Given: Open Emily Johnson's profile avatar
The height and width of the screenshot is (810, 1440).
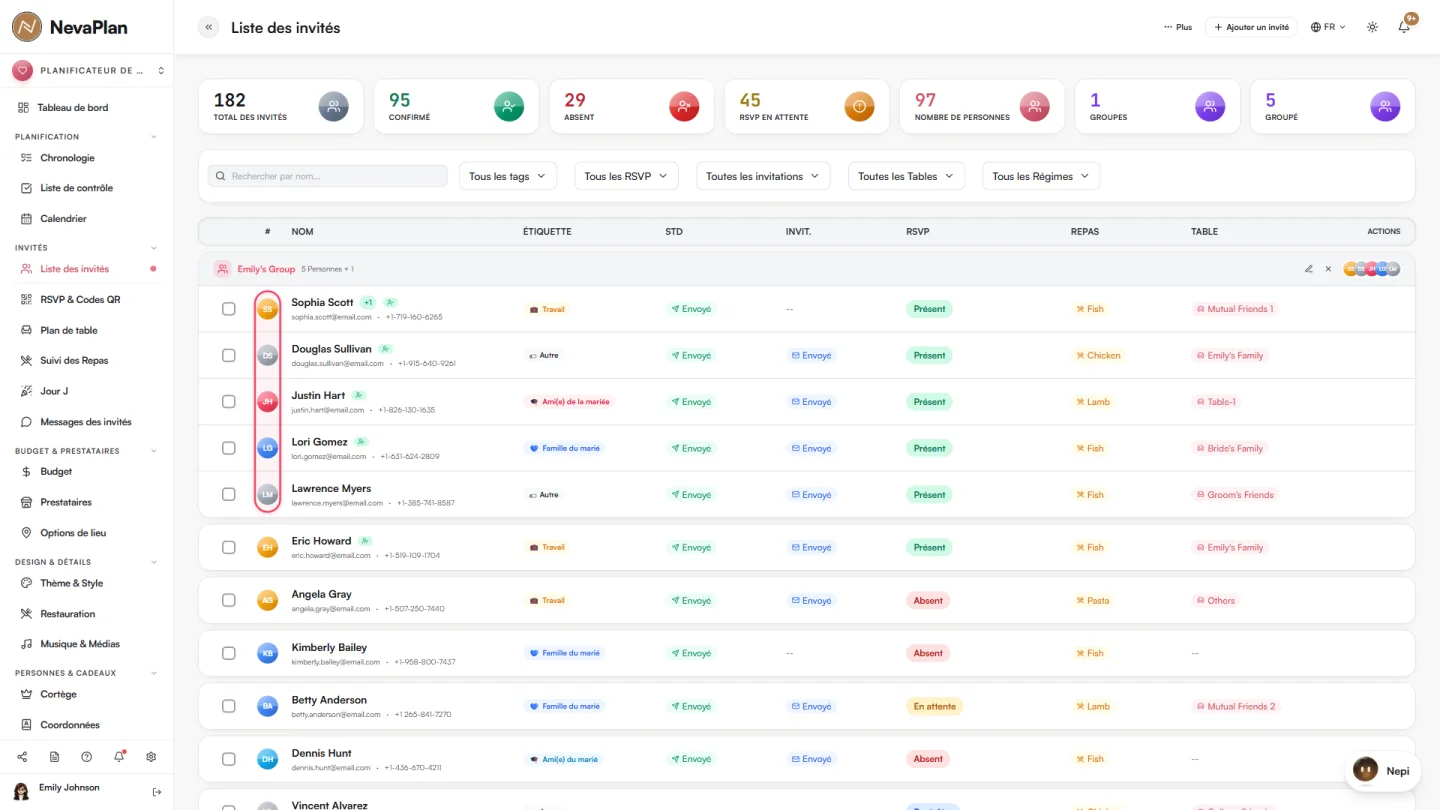Looking at the screenshot, I should (21, 791).
